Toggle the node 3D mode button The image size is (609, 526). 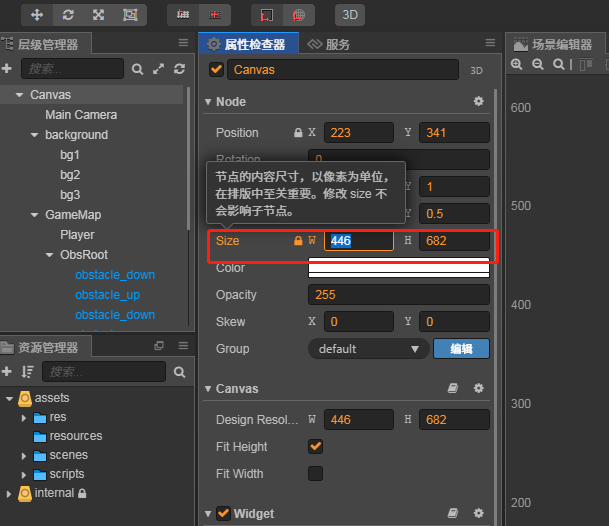tap(477, 70)
